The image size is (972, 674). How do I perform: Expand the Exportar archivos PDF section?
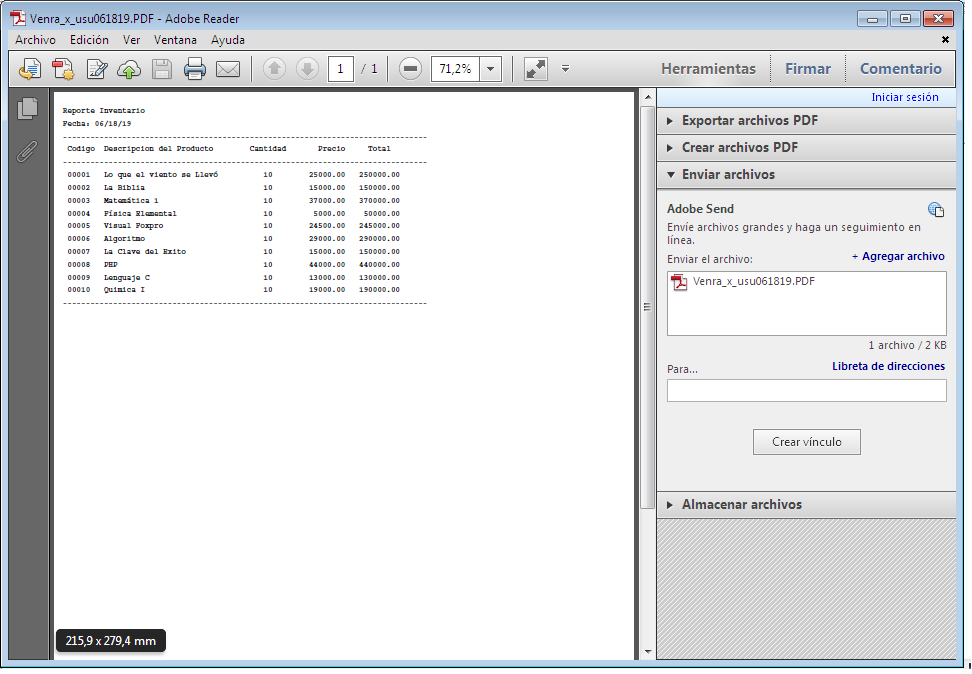click(x=806, y=121)
